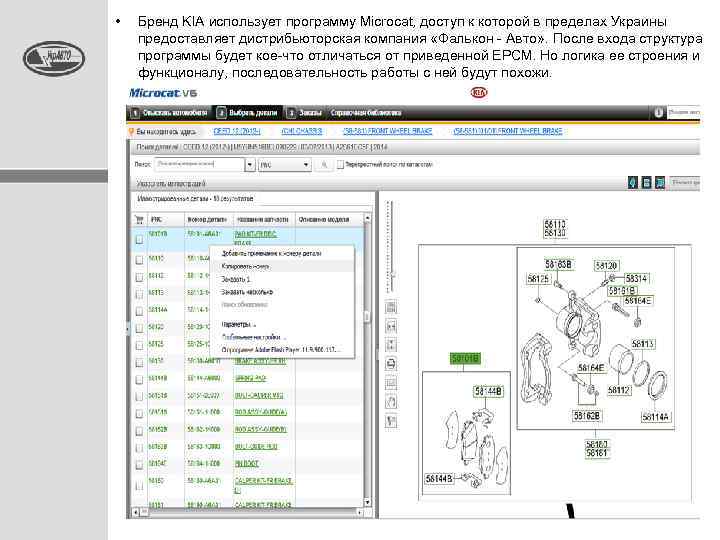Open the PIN BOOT part name link
Viewport: 720px width, 540px height.
click(247, 464)
